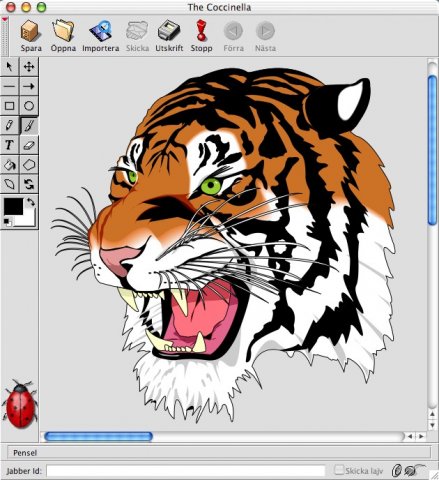Select the rotate tool with circular arrows
The image size is (439, 480).
[29, 184]
